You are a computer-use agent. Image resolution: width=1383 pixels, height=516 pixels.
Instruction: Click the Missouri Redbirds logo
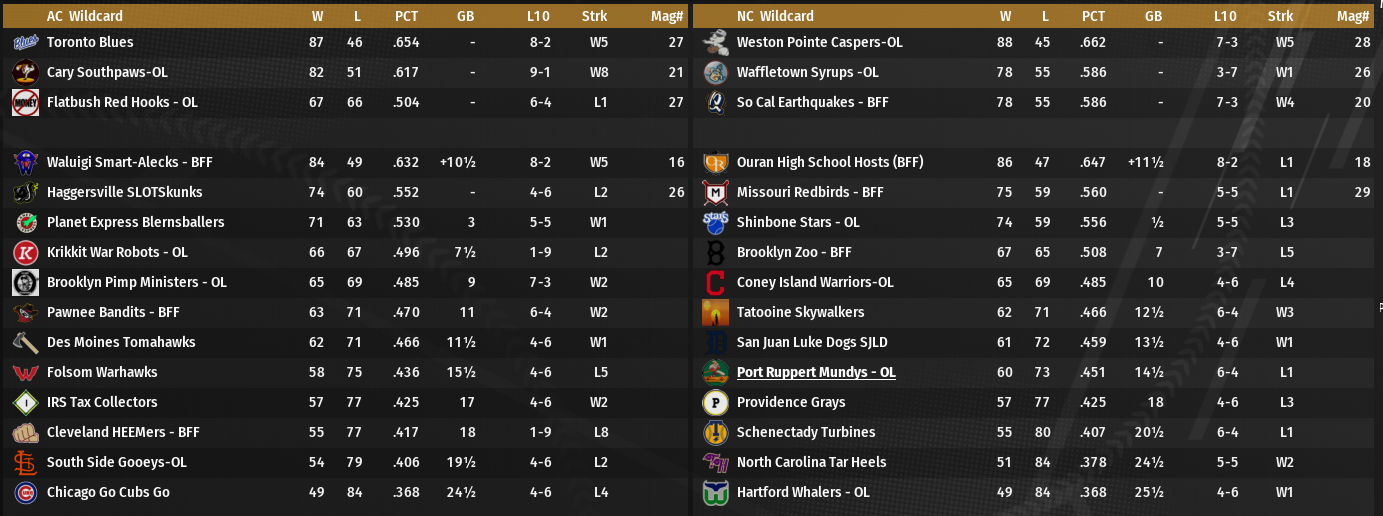(715, 192)
